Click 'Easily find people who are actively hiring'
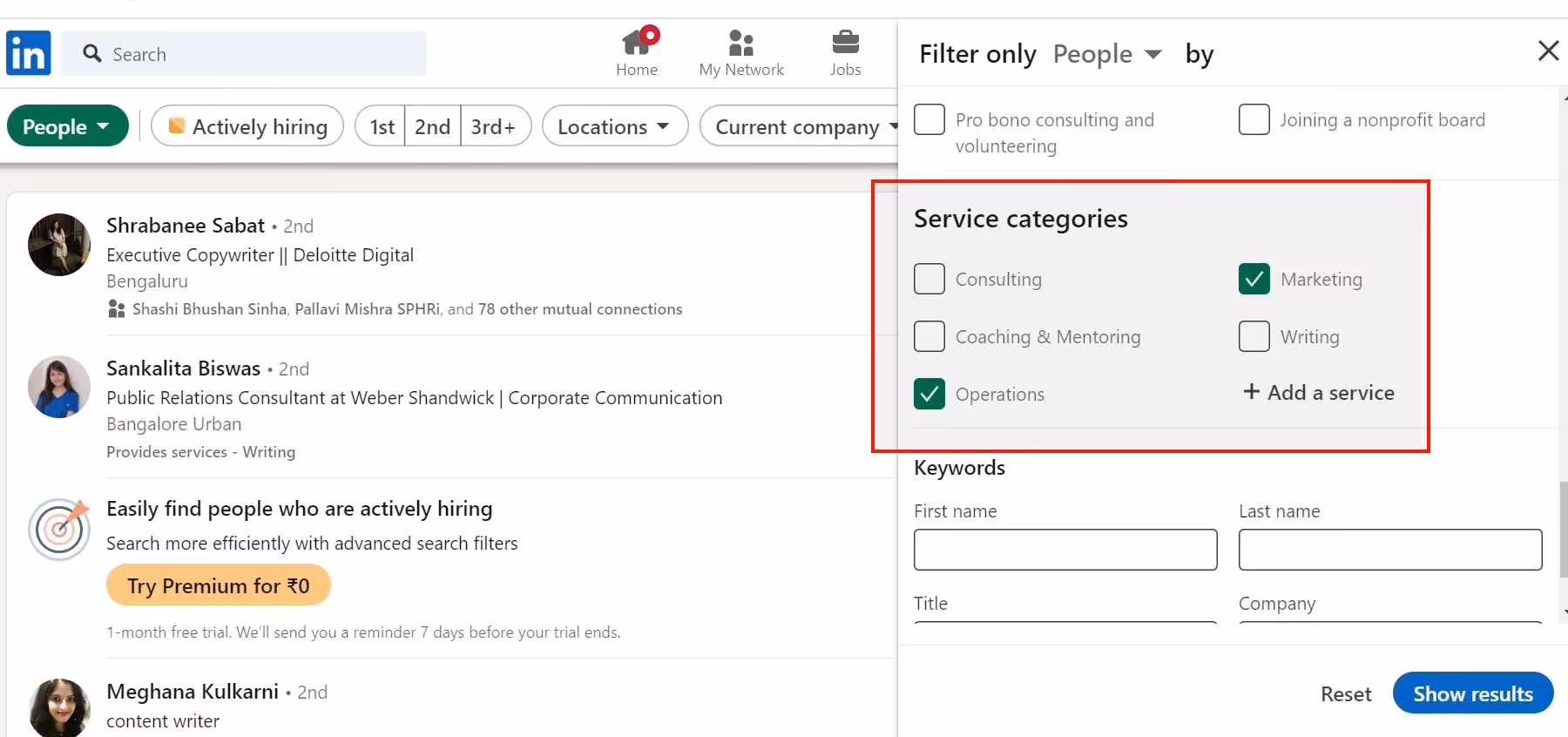The height and width of the screenshot is (737, 1568). (x=299, y=509)
